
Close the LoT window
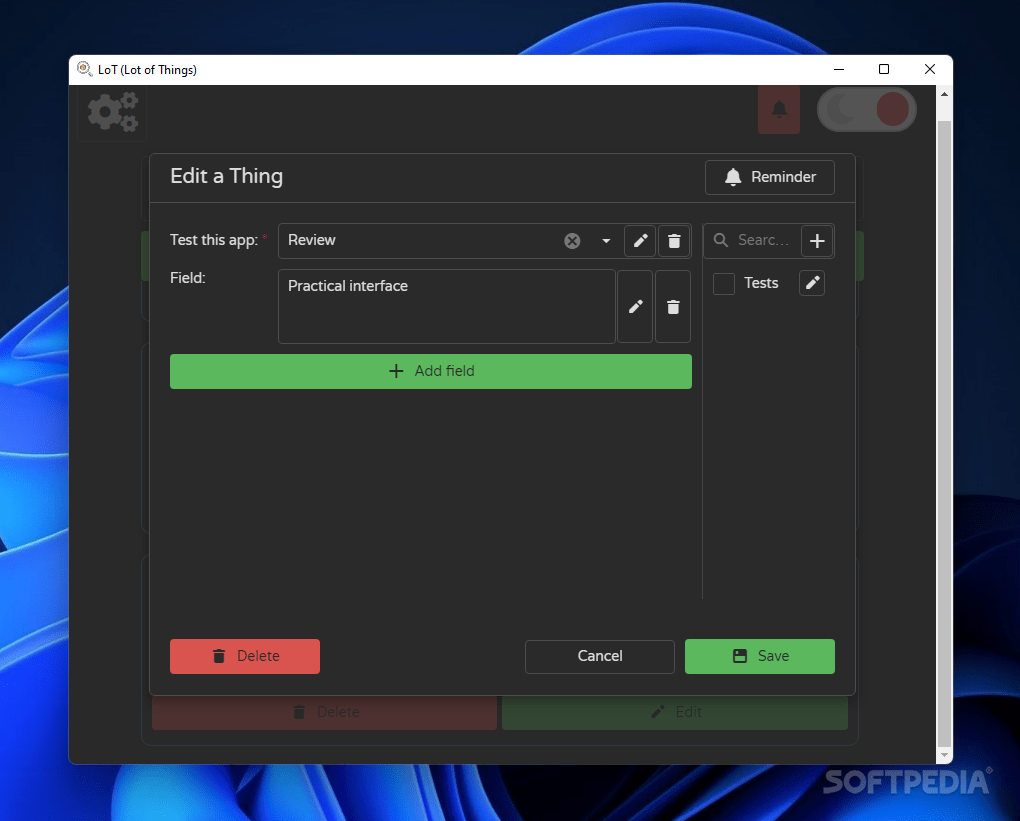tap(930, 70)
